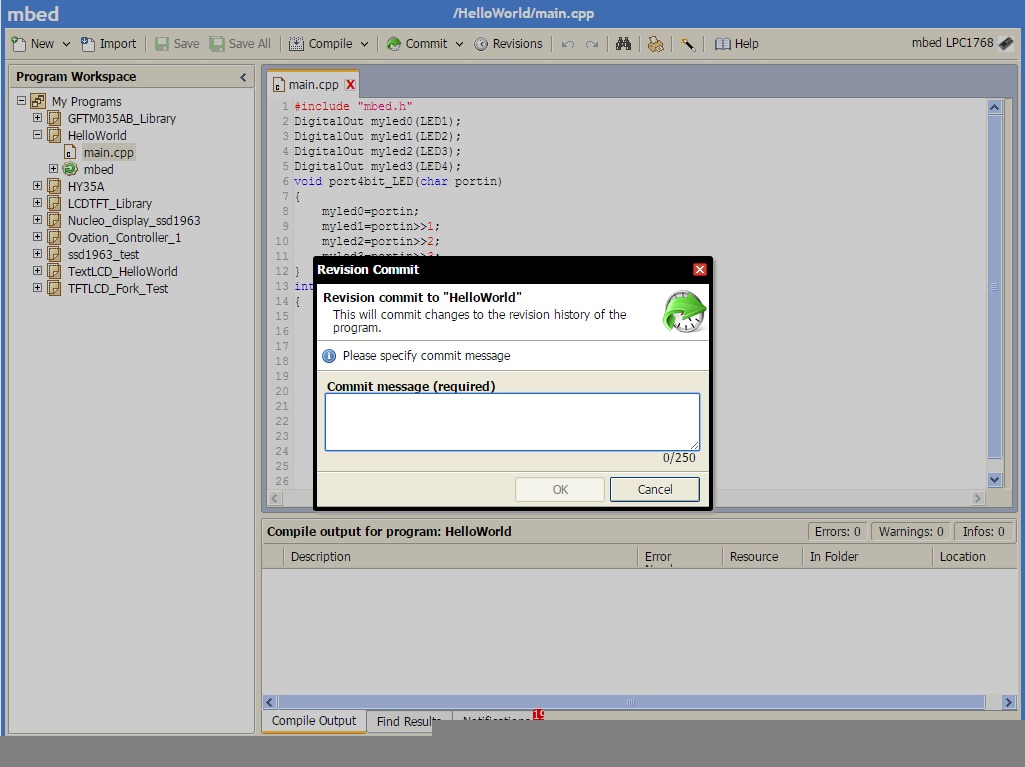Click the editor vertical scrollbar thumb
Viewport: 1025px width, 767px height.
tap(994, 286)
